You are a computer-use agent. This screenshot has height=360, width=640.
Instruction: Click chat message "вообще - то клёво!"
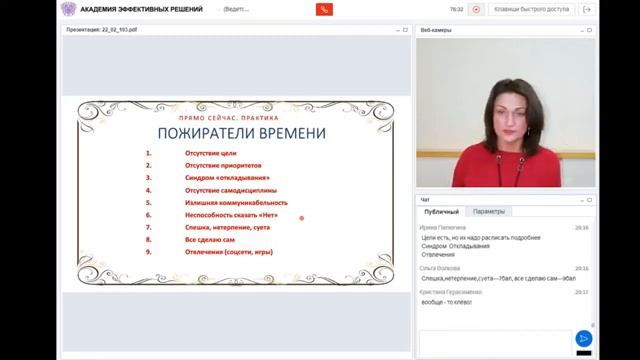click(x=447, y=302)
